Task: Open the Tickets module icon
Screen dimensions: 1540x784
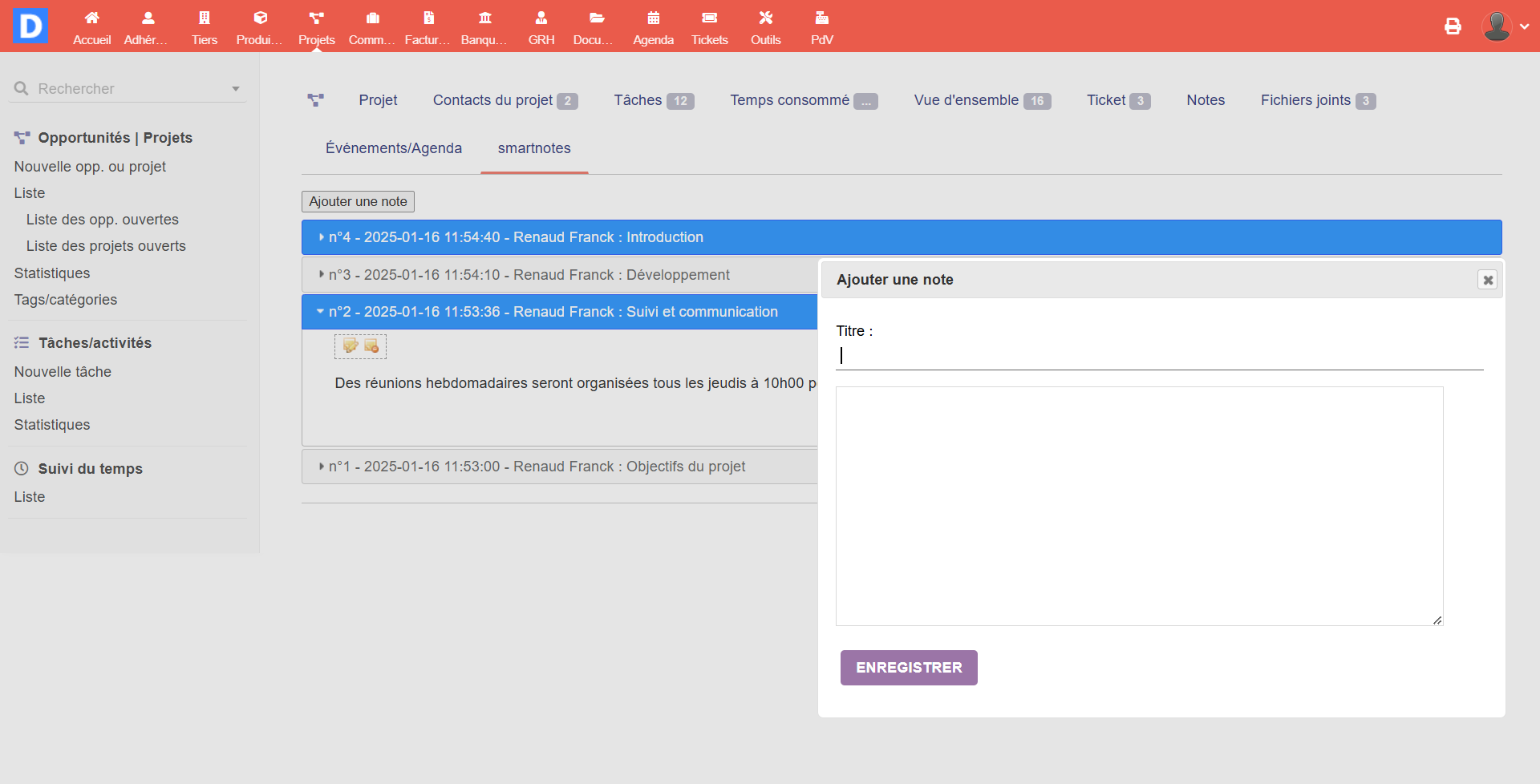Action: [709, 27]
